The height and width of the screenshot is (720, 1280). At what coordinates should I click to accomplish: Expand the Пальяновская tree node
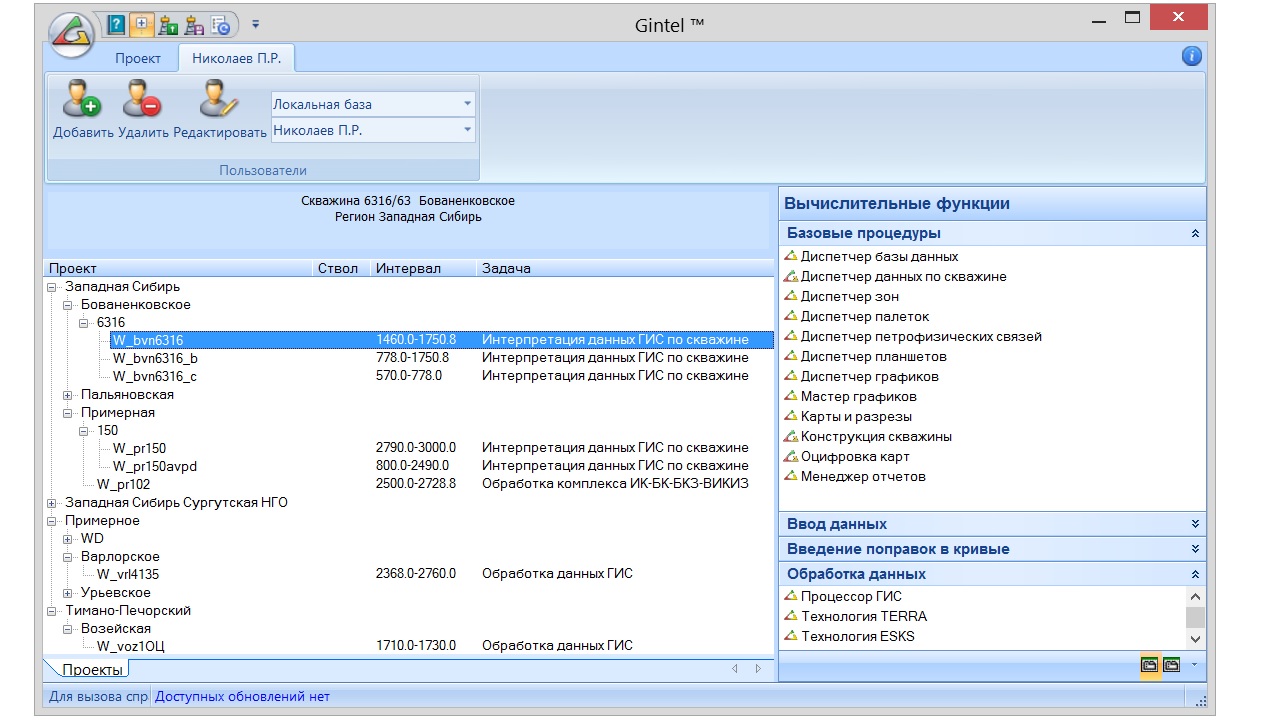tap(68, 395)
